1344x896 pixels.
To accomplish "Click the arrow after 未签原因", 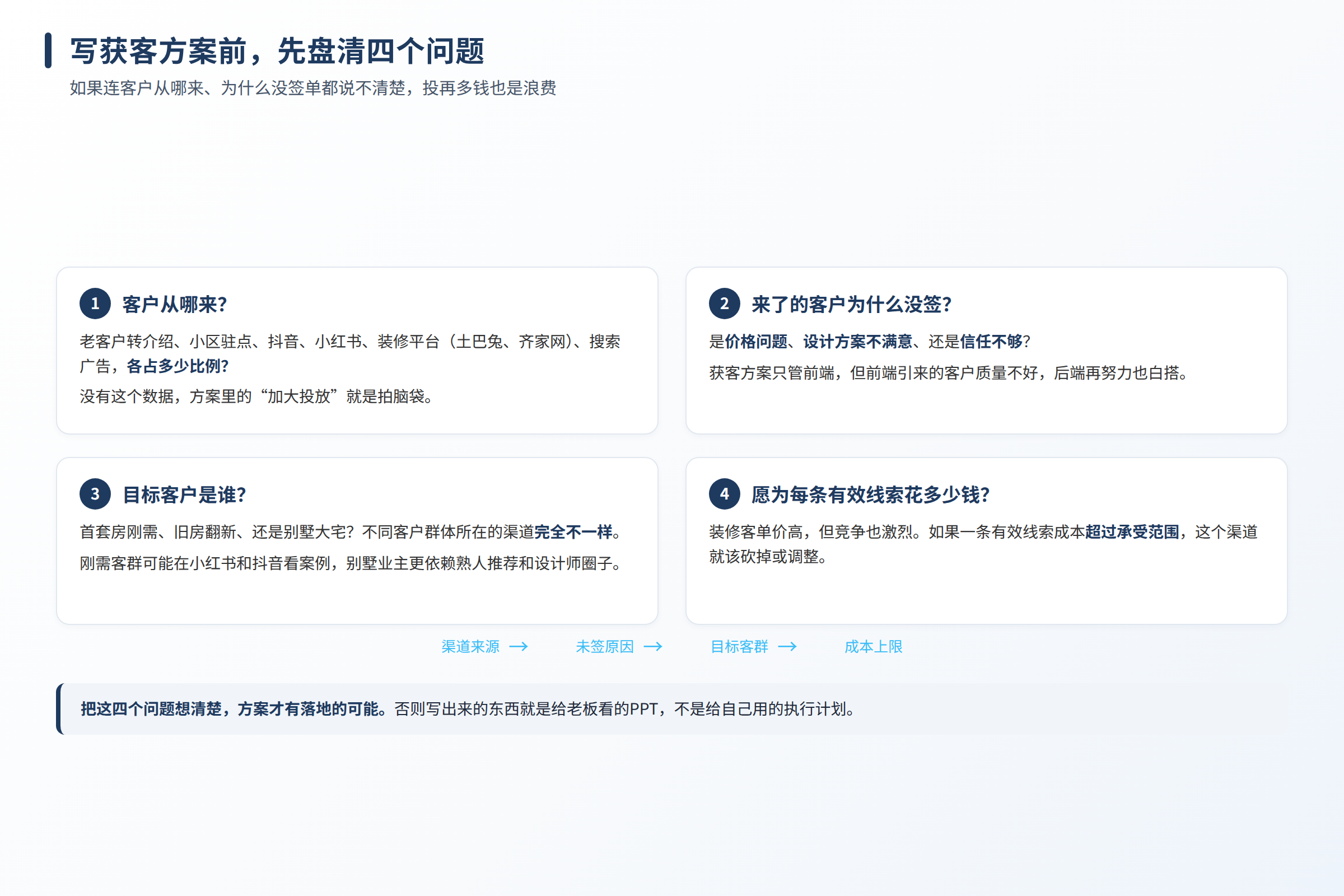I will (653, 646).
